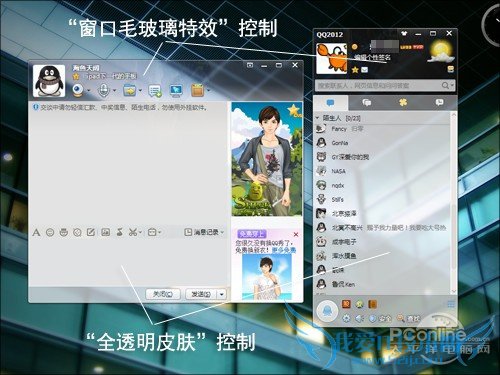
Task: Change online status via the yellow face icon
Action: point(355,47)
